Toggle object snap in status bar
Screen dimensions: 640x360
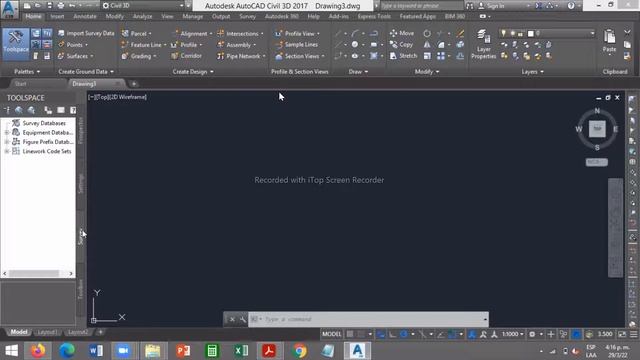click(x=452, y=334)
